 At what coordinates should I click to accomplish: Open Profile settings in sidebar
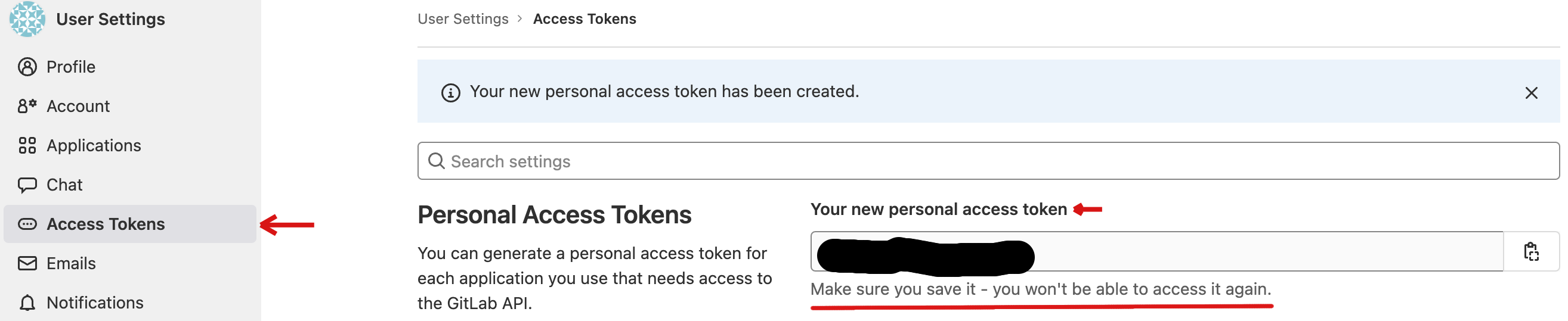[x=71, y=67]
